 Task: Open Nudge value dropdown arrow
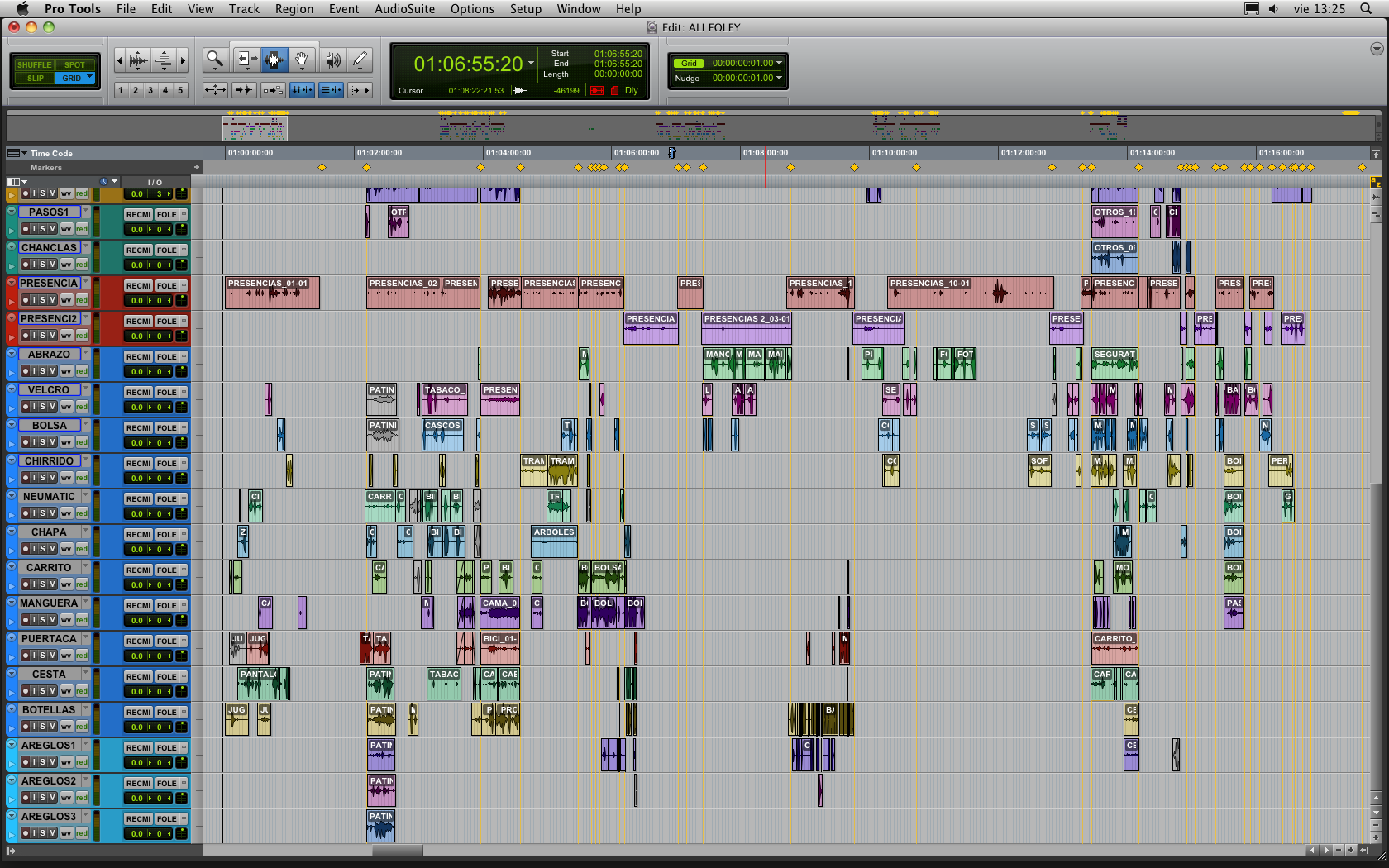point(779,78)
